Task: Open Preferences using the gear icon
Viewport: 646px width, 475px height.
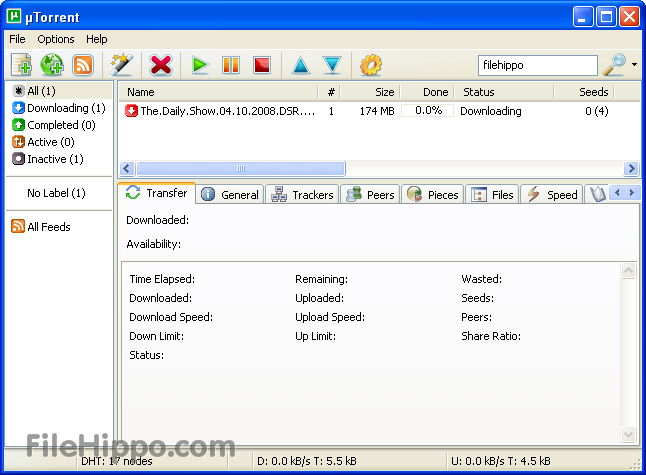Action: 371,65
